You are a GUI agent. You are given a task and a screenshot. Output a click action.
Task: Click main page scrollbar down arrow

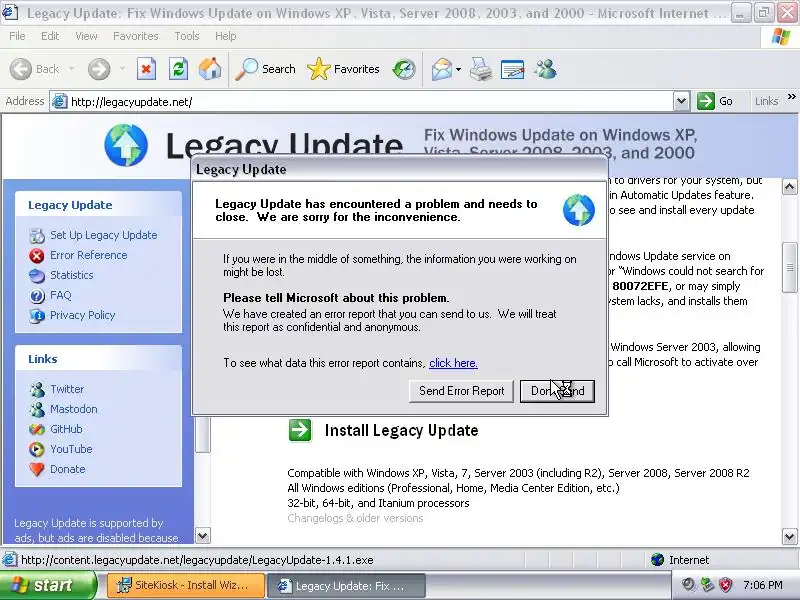pos(789,537)
